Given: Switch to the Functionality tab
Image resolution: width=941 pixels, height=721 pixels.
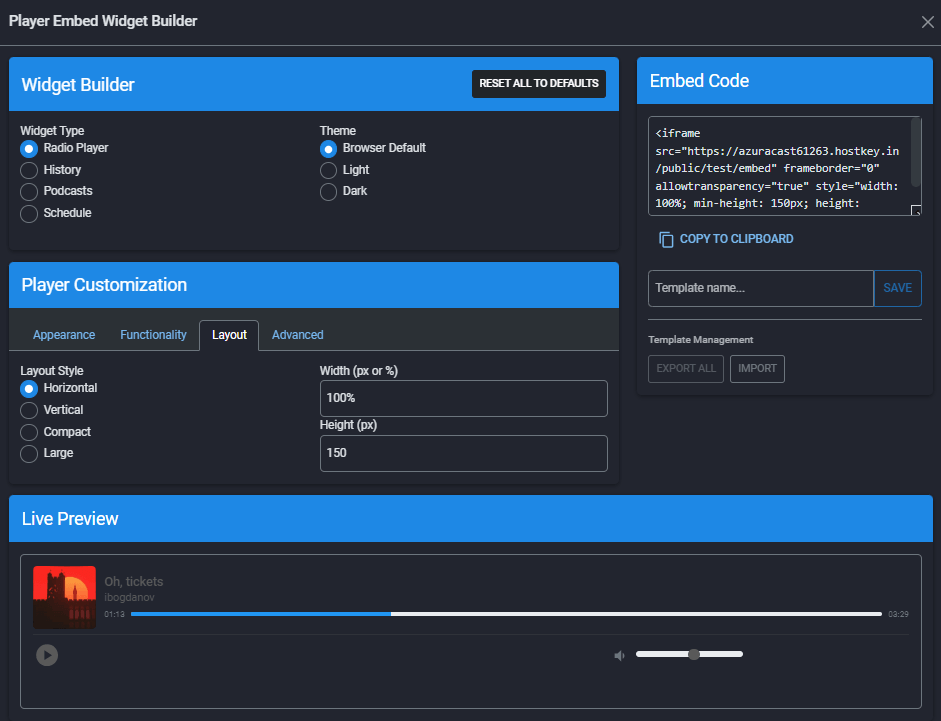Looking at the screenshot, I should click(x=153, y=335).
